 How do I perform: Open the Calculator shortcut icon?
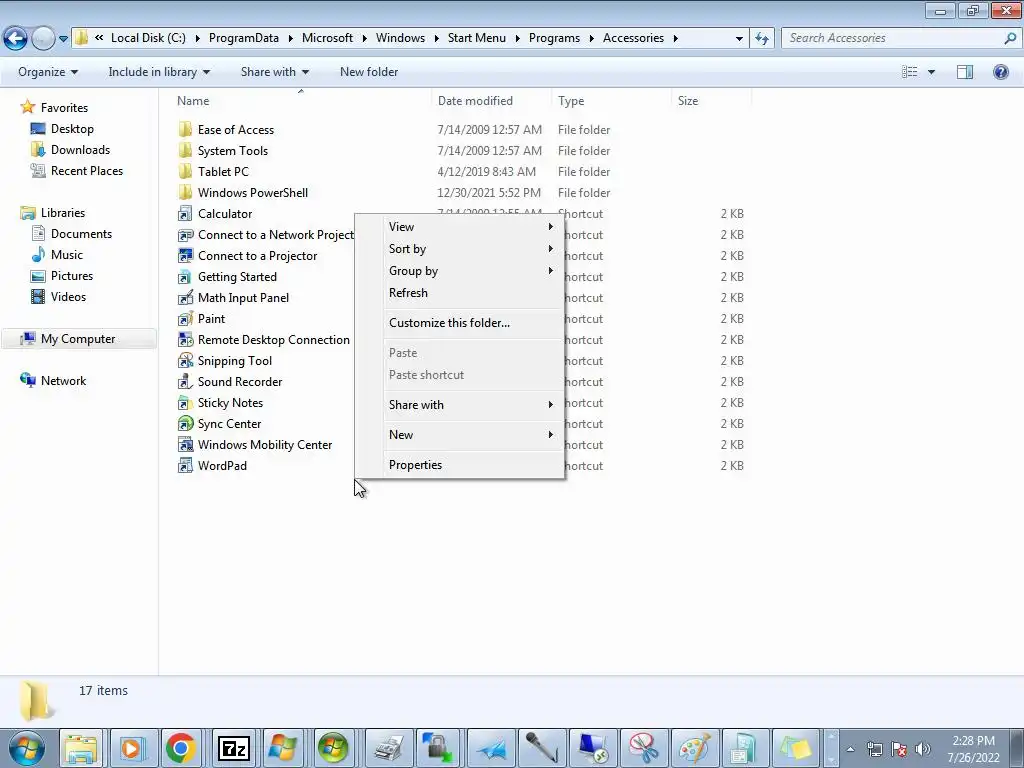185,214
